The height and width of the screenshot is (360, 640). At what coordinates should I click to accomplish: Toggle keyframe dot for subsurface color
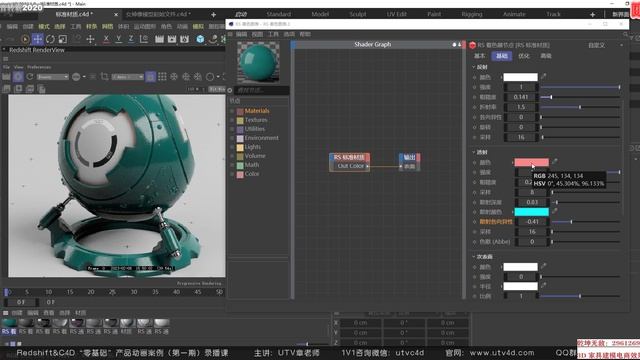pos(474,267)
